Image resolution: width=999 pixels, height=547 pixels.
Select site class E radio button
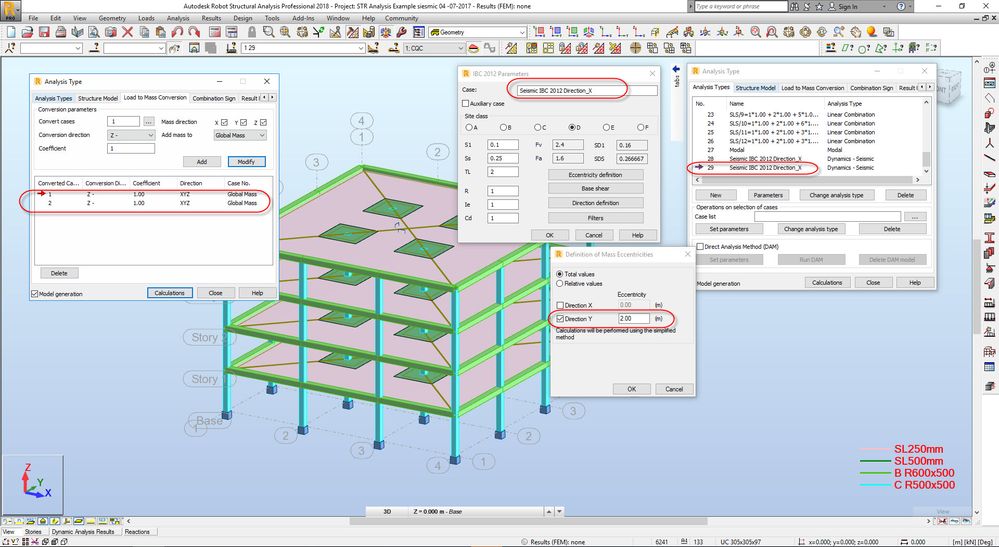click(606, 127)
